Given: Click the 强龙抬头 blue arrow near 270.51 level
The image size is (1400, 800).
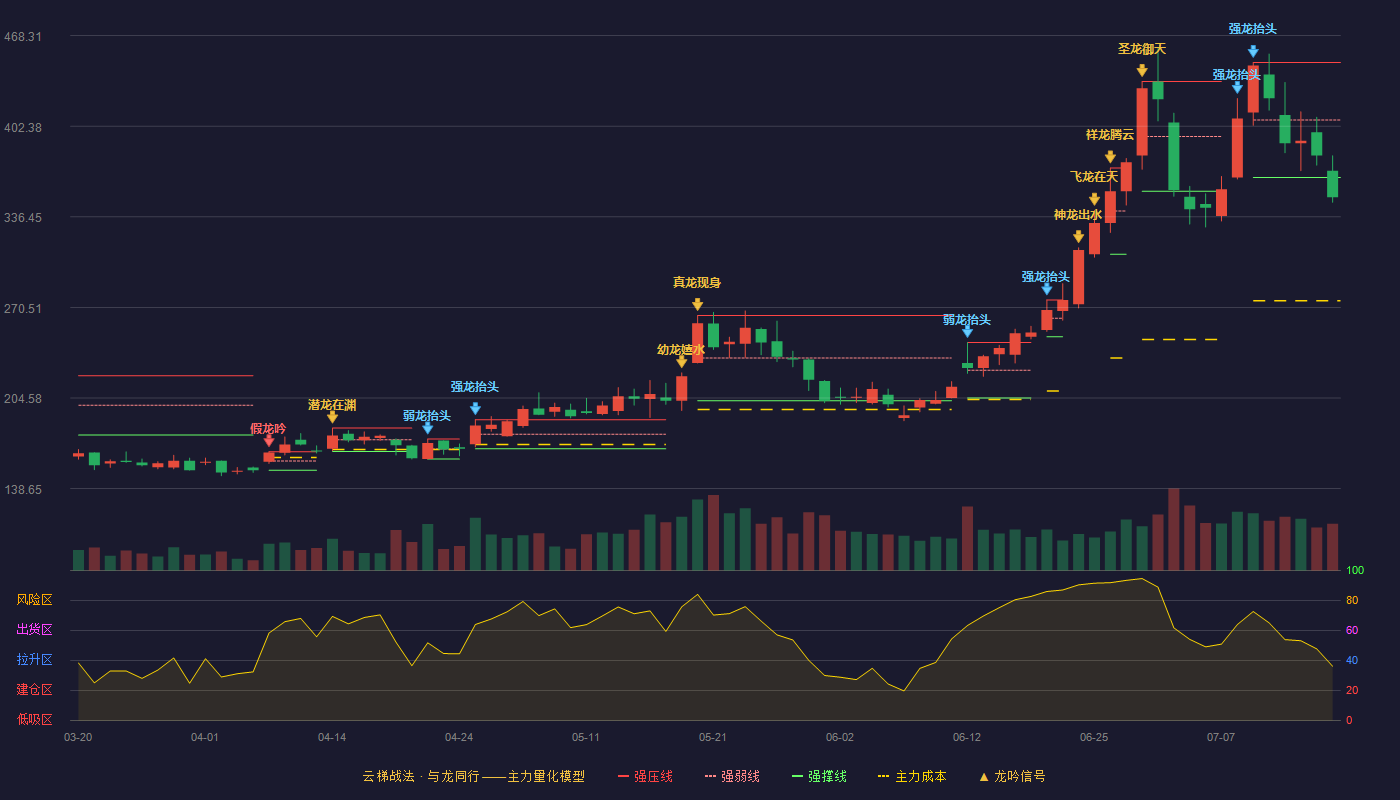Looking at the screenshot, I should point(1046,289).
